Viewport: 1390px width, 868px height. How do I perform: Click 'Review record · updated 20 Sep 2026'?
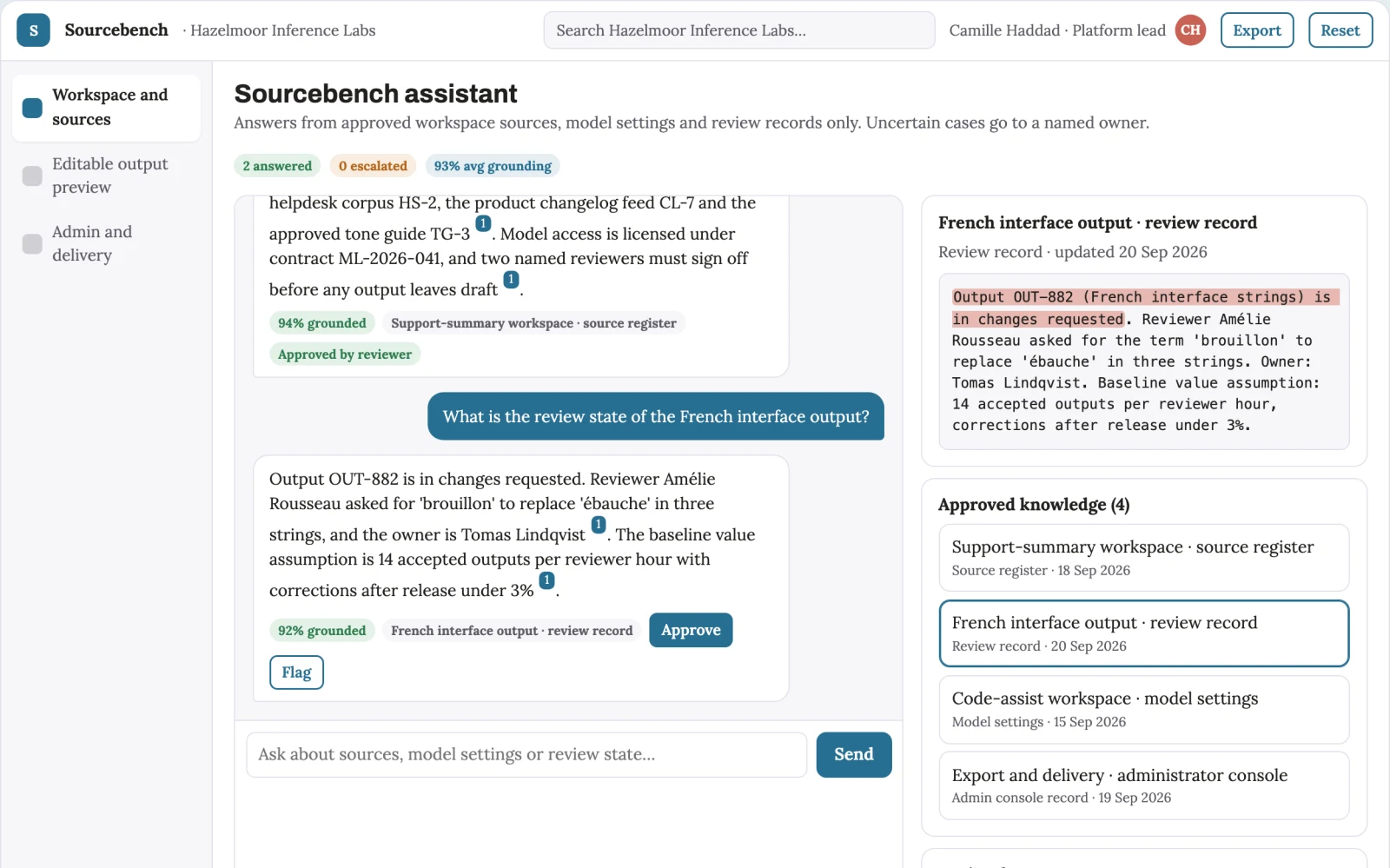(x=1073, y=252)
